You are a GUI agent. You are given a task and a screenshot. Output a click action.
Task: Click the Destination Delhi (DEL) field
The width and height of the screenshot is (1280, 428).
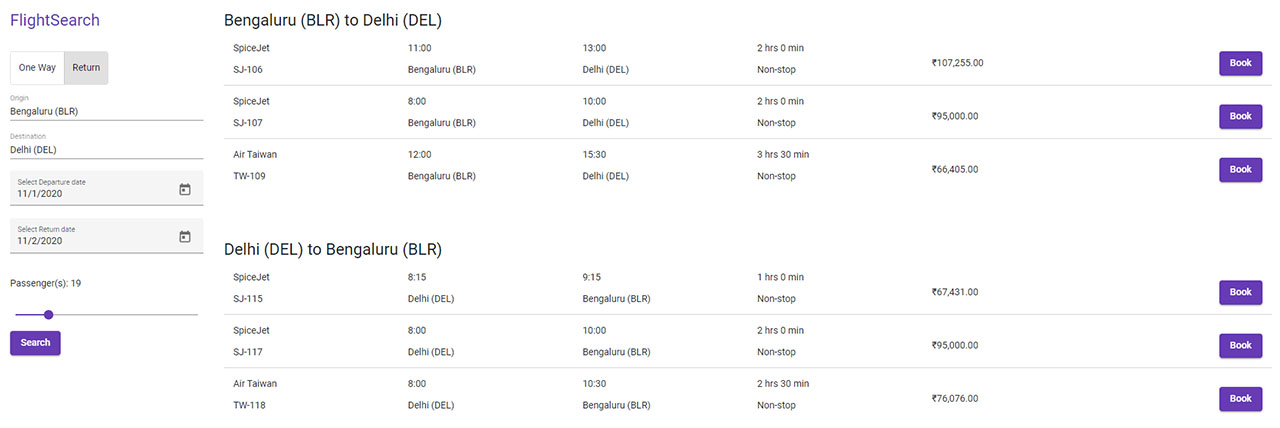106,150
